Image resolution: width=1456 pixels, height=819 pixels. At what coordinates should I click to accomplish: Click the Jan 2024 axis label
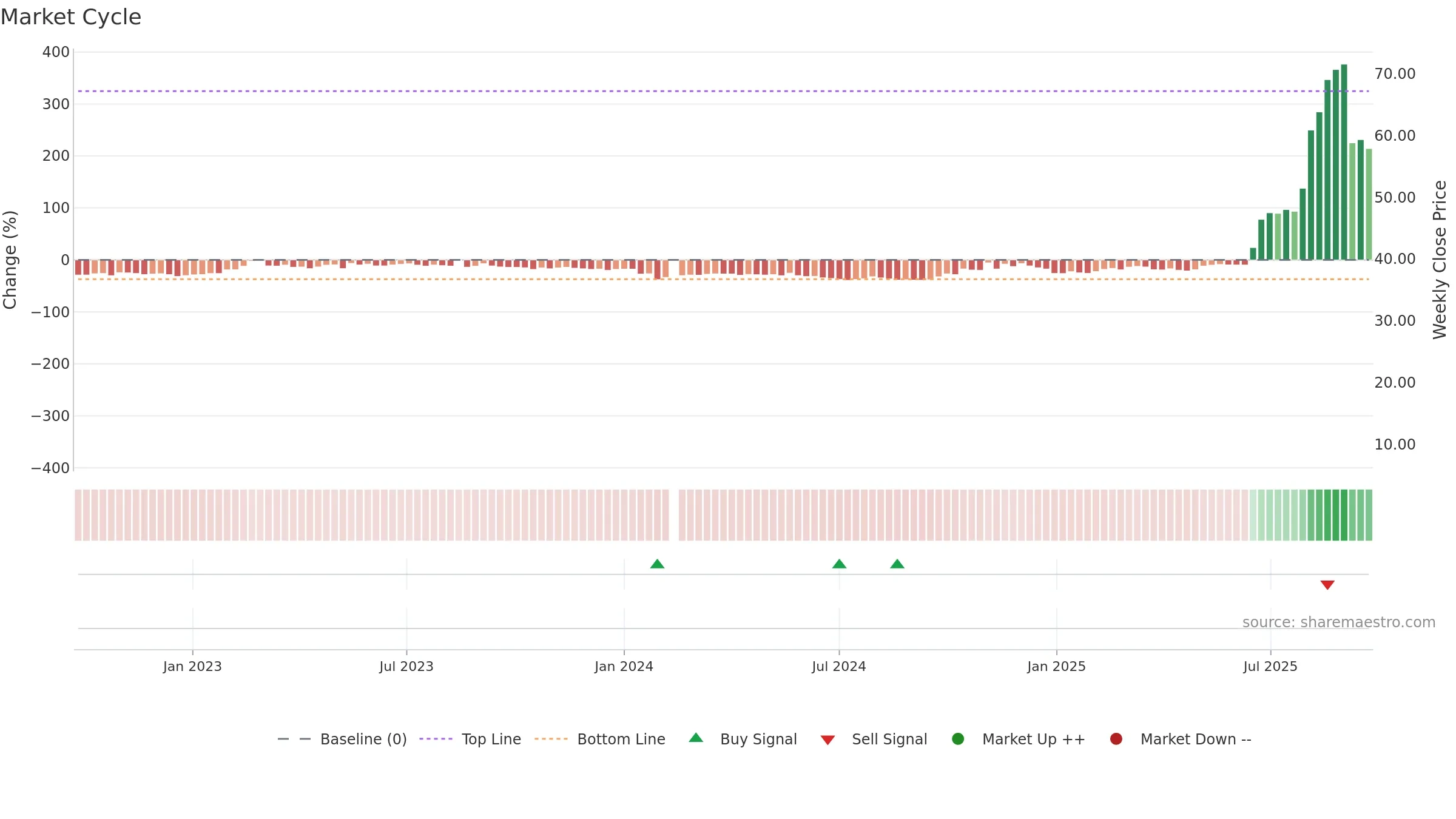(x=624, y=667)
